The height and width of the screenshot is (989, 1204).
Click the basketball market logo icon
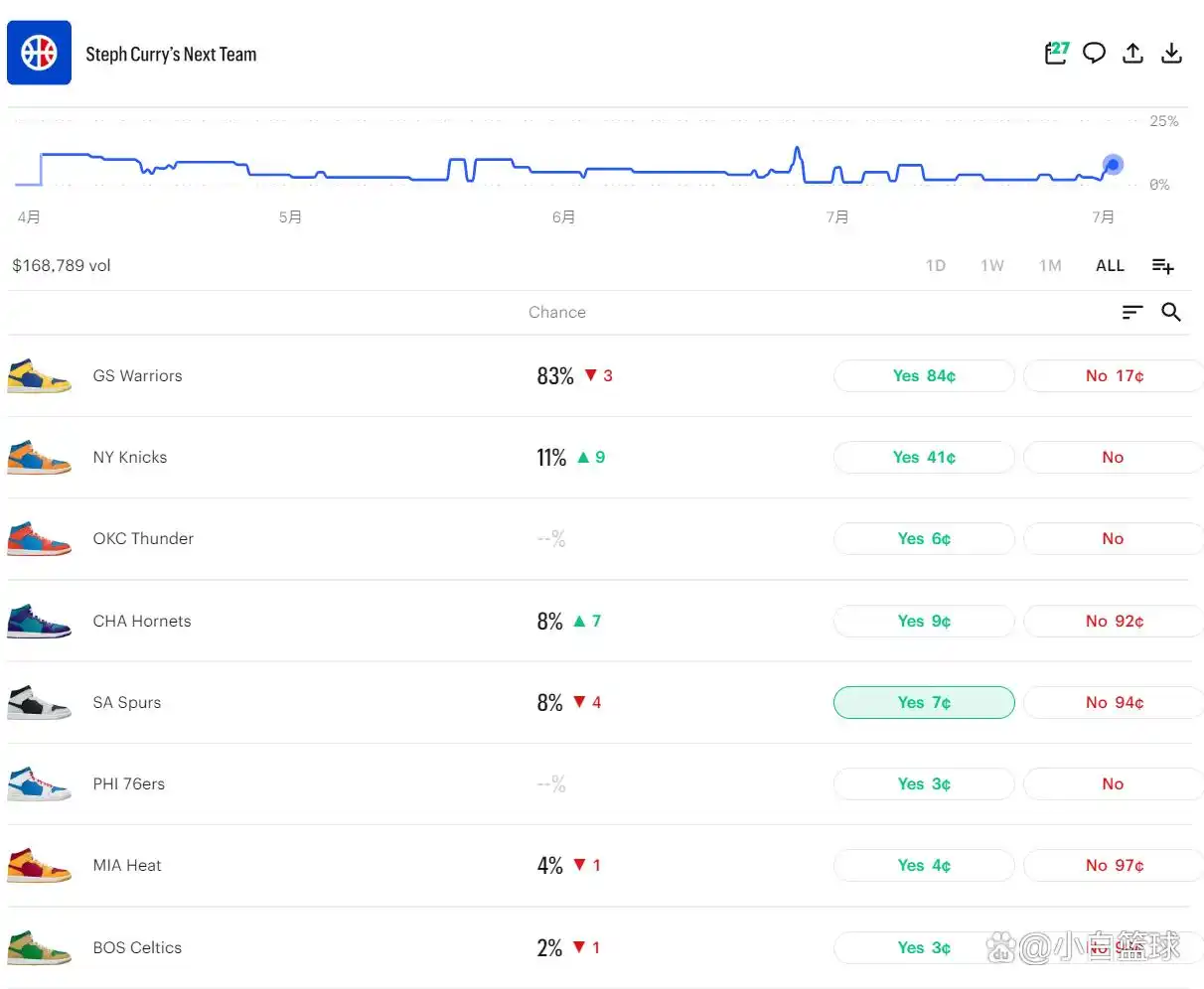pos(39,53)
